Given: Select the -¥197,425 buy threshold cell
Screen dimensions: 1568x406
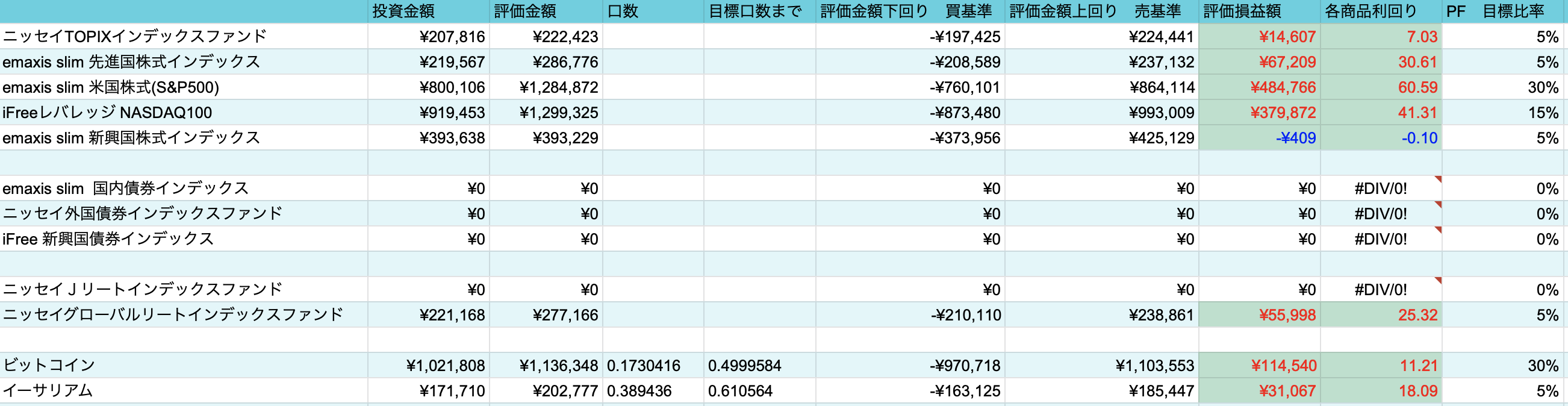Looking at the screenshot, I should (910, 37).
